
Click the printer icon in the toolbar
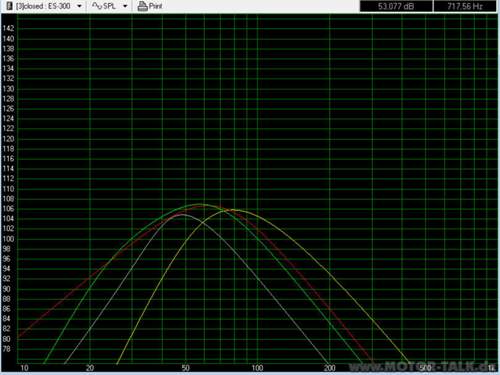[x=143, y=6]
